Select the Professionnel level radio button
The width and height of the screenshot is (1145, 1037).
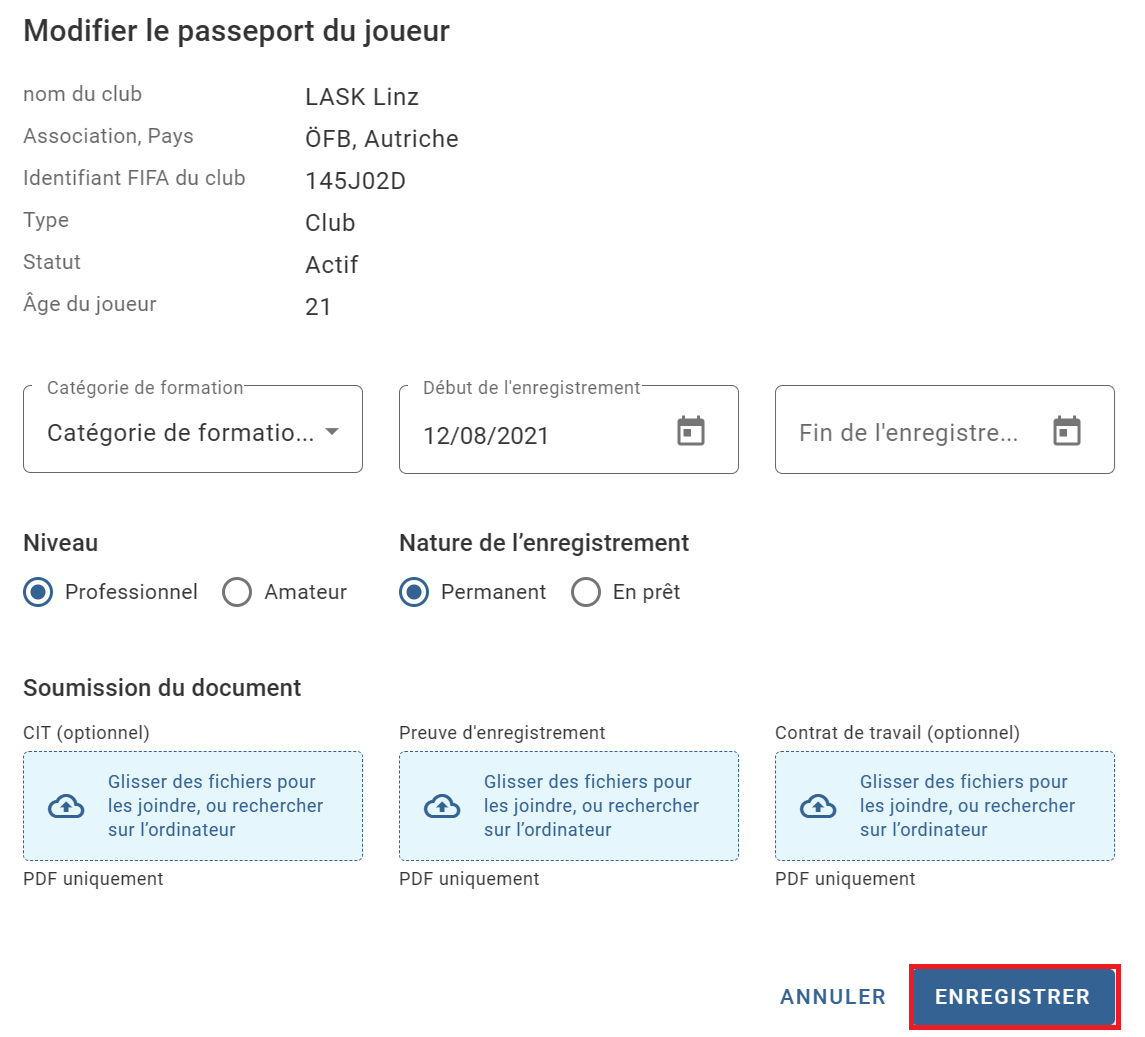pyautogui.click(x=38, y=592)
